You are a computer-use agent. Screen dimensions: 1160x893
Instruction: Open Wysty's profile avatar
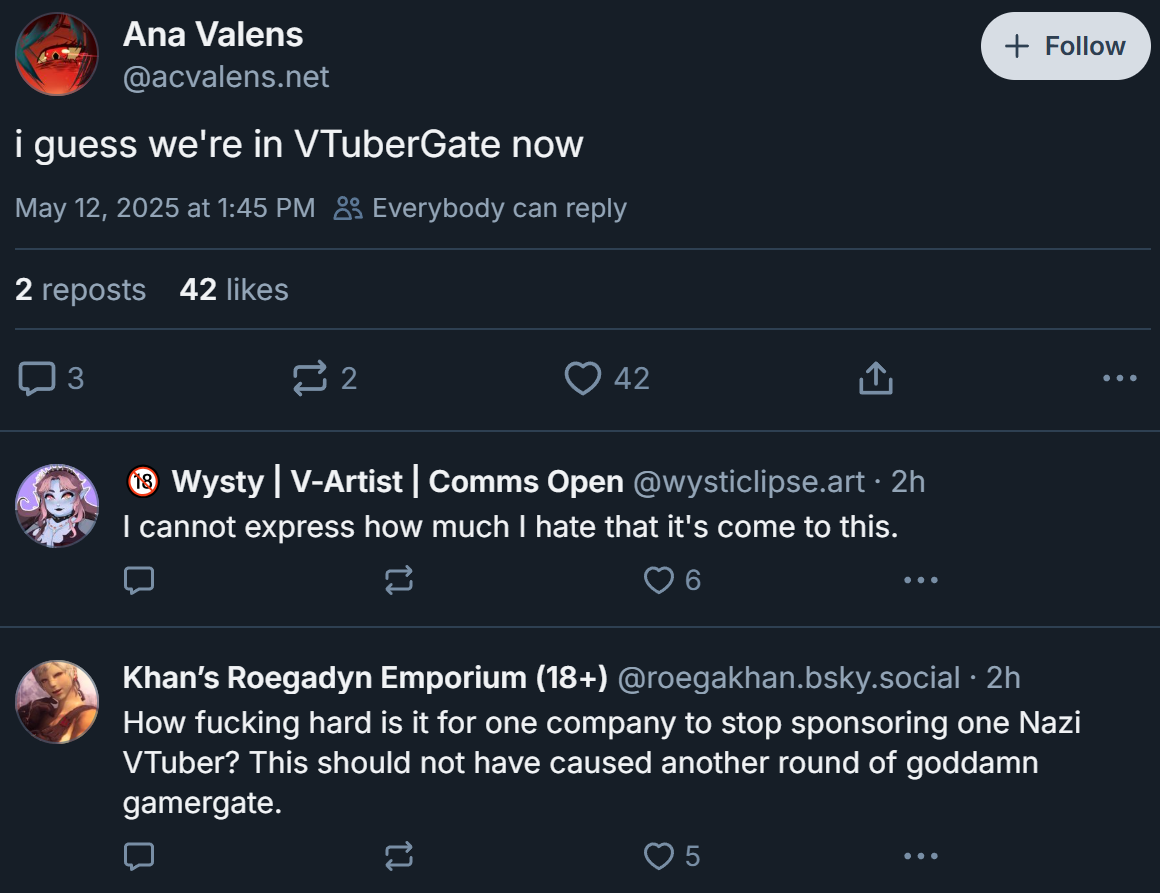57,506
